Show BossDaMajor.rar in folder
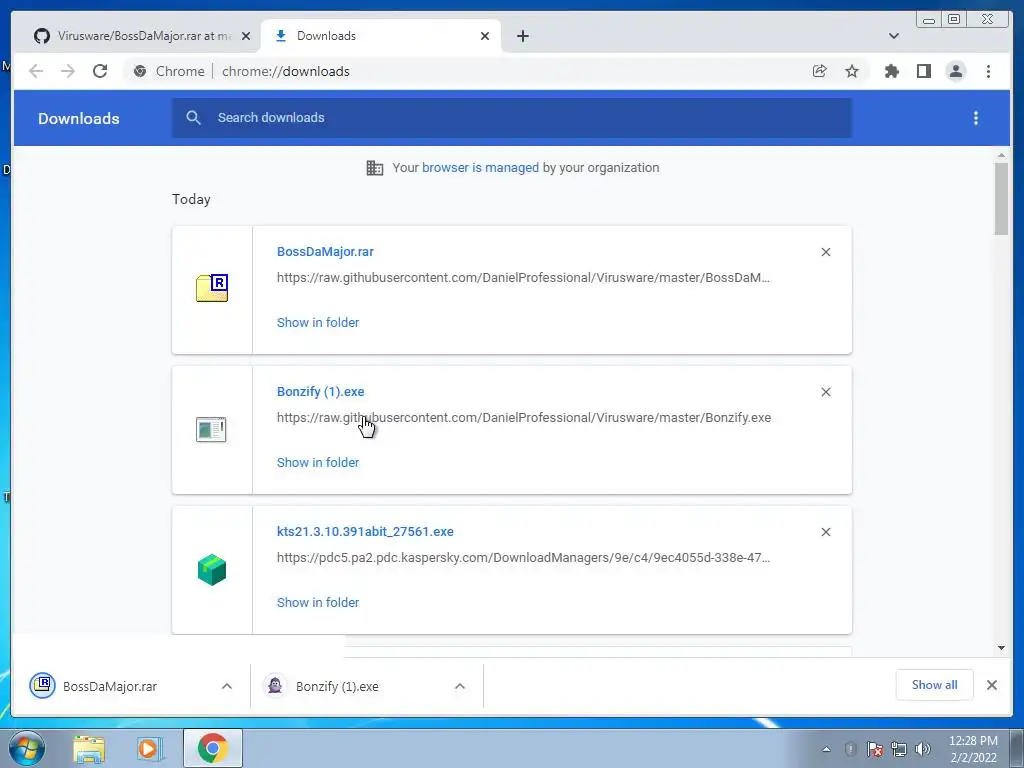Image resolution: width=1024 pixels, height=768 pixels. point(318,323)
